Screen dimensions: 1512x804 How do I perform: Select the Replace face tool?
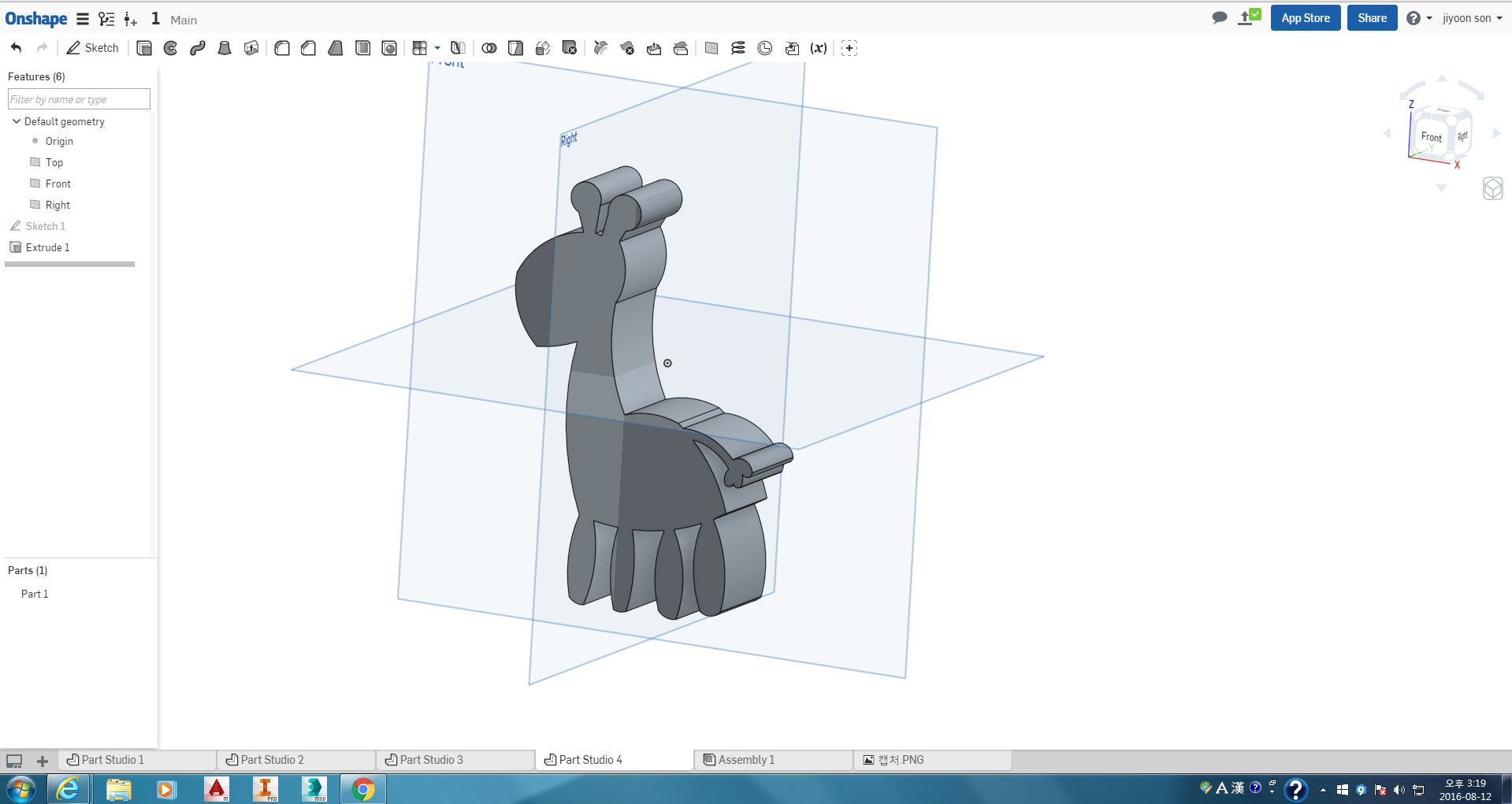[681, 48]
